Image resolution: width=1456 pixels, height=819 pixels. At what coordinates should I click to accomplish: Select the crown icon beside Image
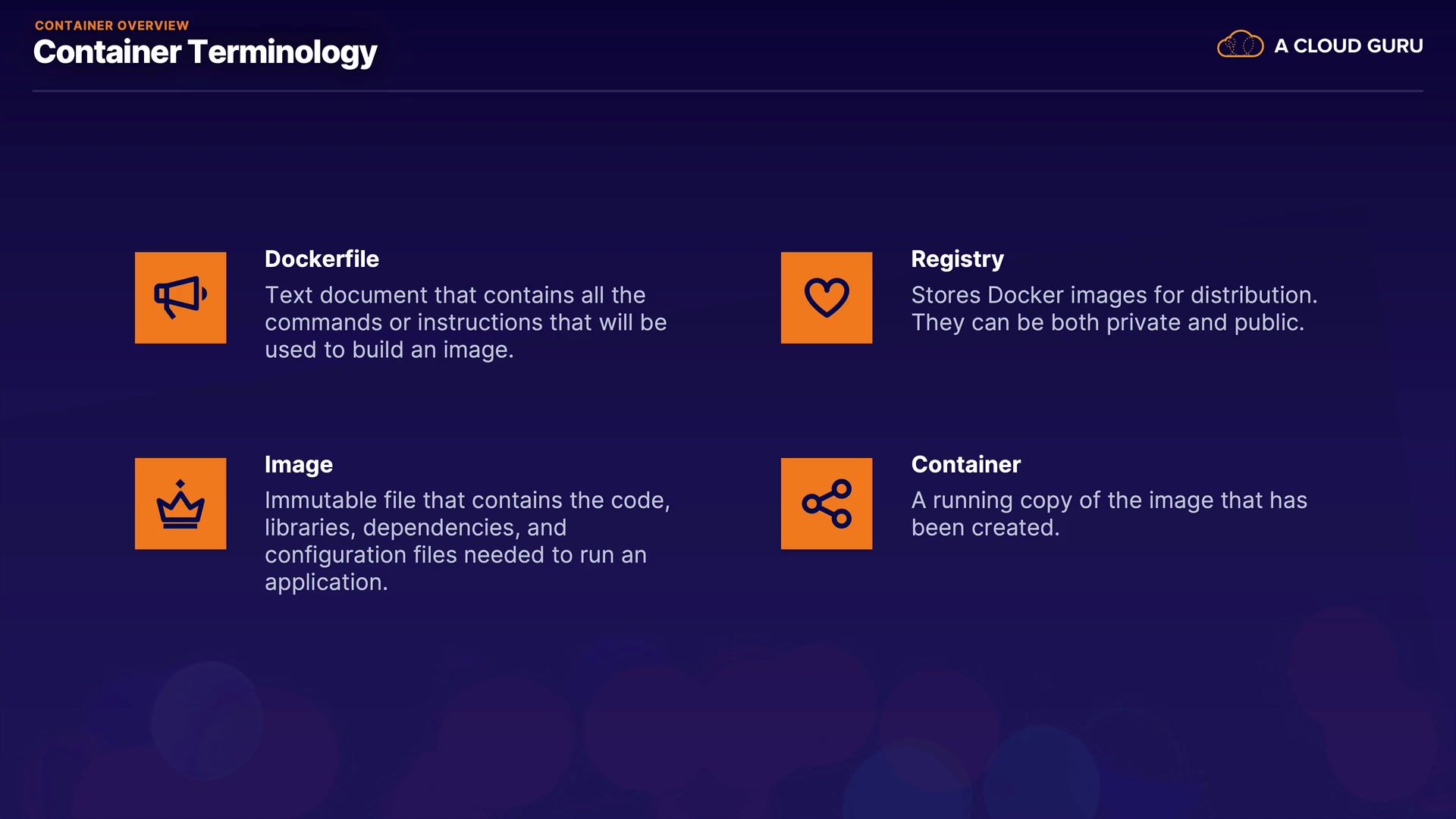coord(180,504)
